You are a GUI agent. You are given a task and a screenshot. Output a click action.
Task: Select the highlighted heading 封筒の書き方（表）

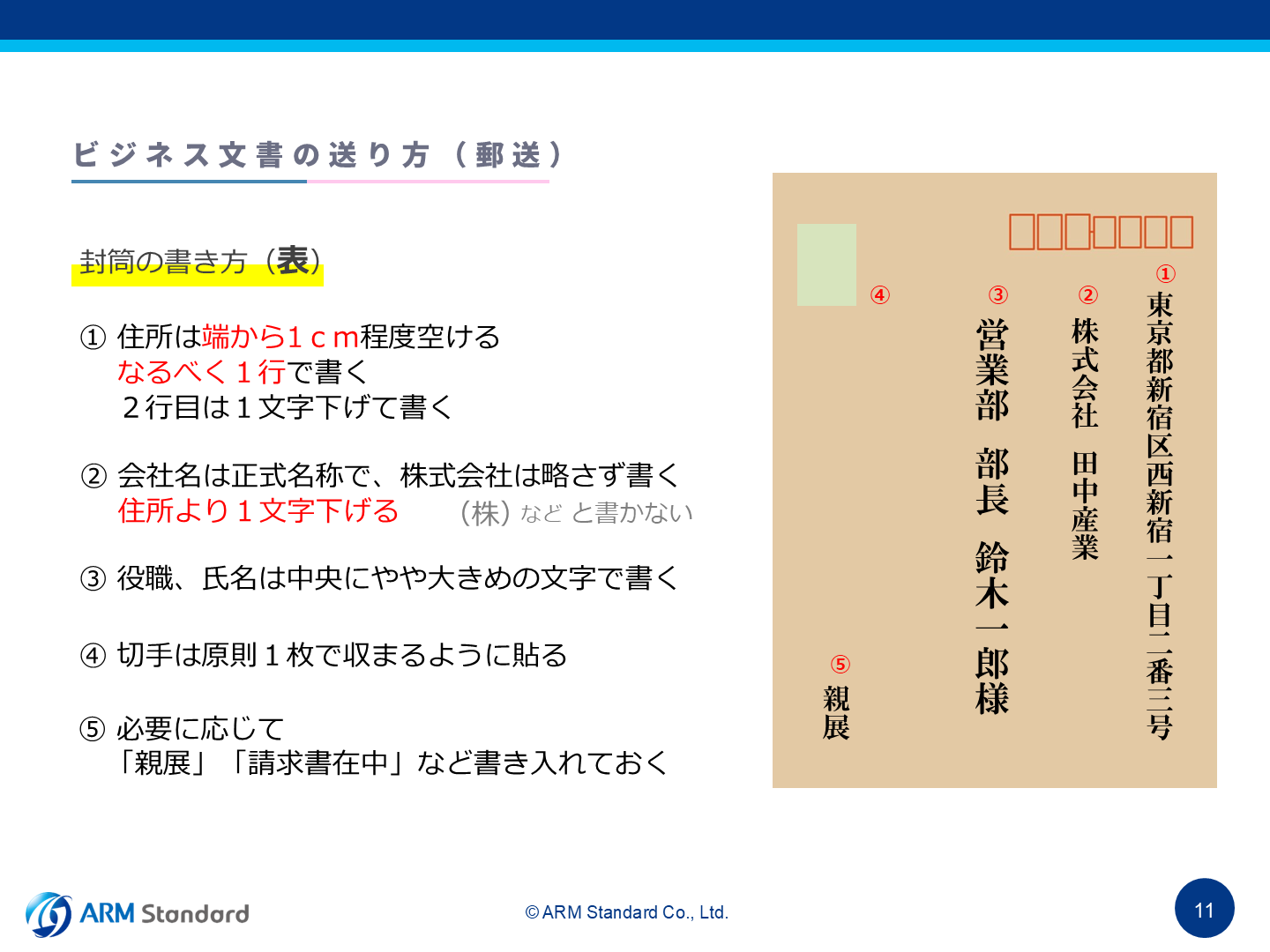[x=201, y=261]
